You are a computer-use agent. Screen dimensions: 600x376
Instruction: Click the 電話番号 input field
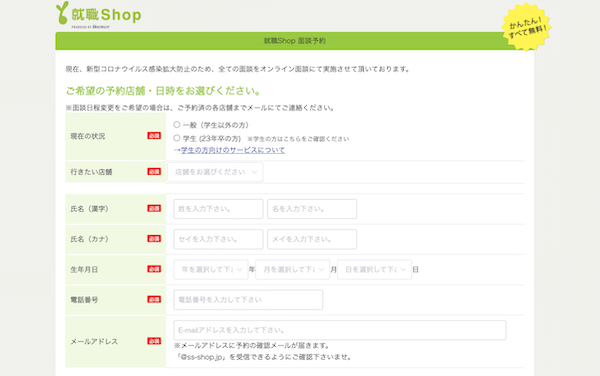248,300
